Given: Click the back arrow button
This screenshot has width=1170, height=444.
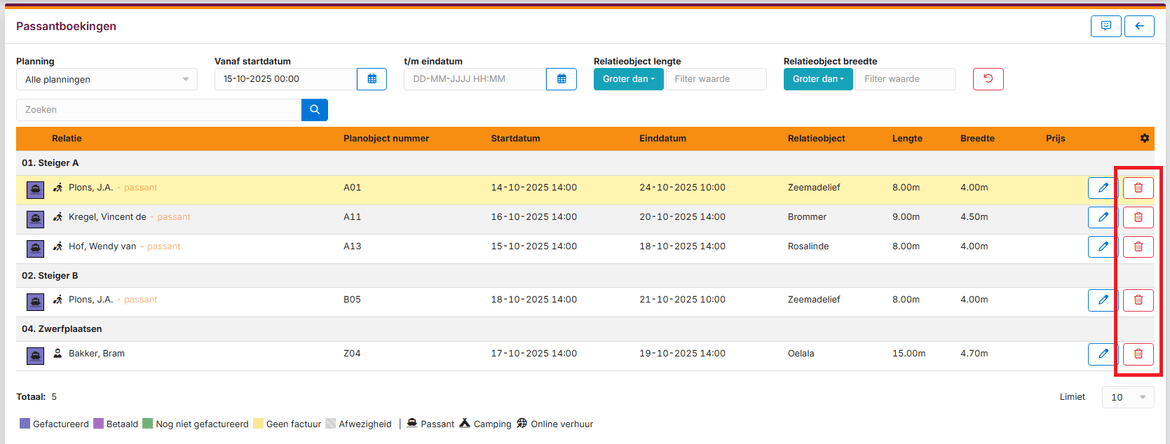Looking at the screenshot, I should pos(1139,27).
